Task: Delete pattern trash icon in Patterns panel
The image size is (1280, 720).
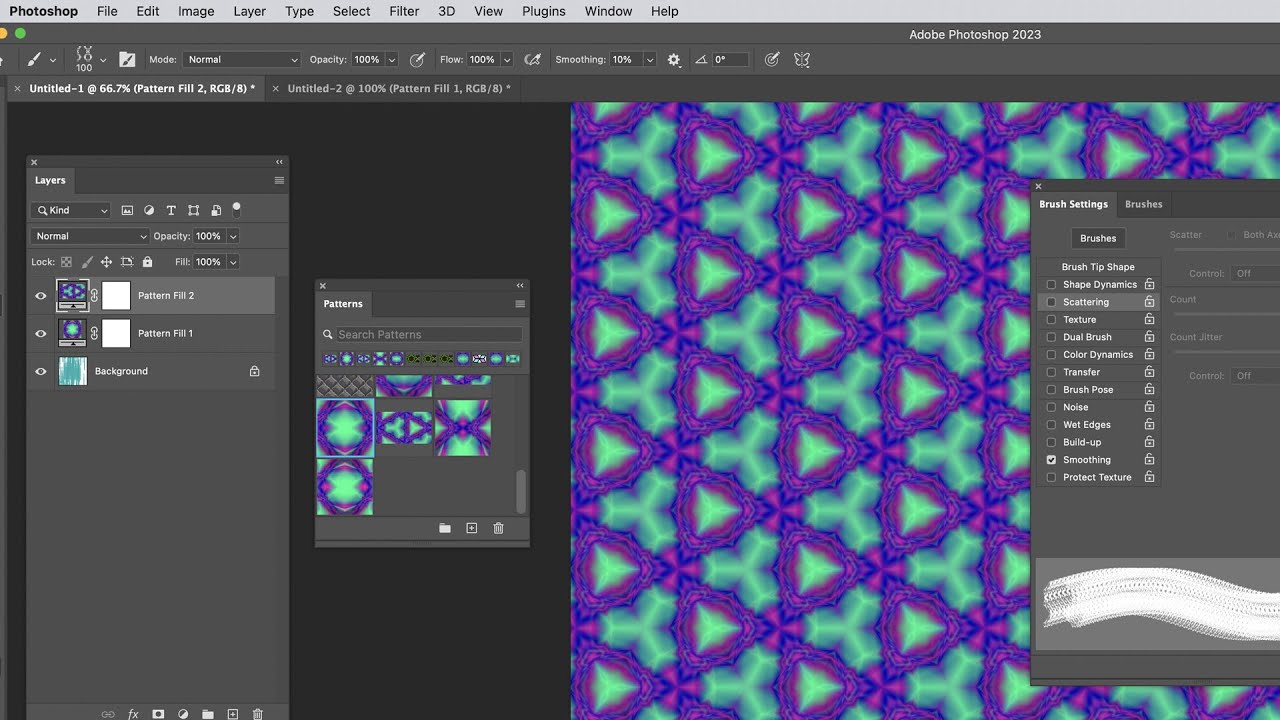Action: (x=499, y=528)
